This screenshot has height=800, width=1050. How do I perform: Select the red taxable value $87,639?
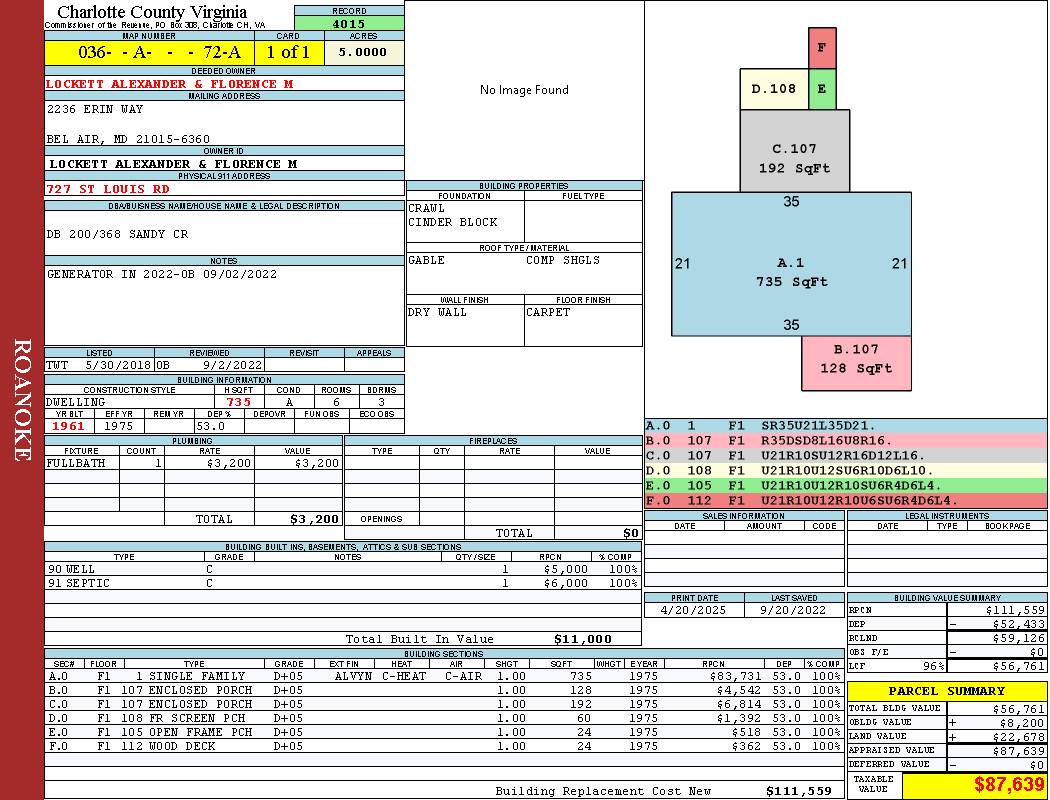point(974,785)
